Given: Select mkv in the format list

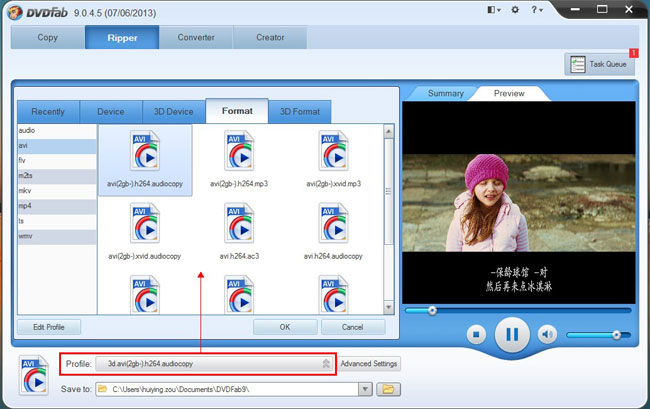Looking at the screenshot, I should point(57,191).
